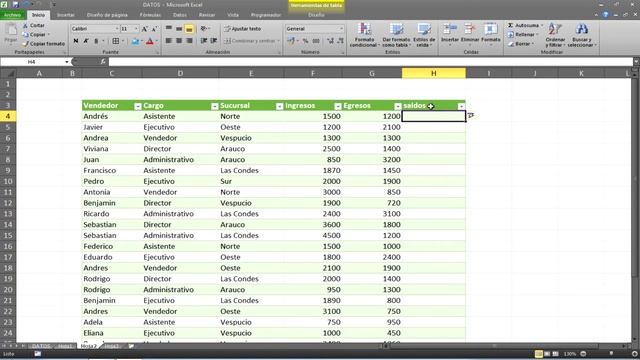Switch to the Insertar tab

[x=65, y=15]
